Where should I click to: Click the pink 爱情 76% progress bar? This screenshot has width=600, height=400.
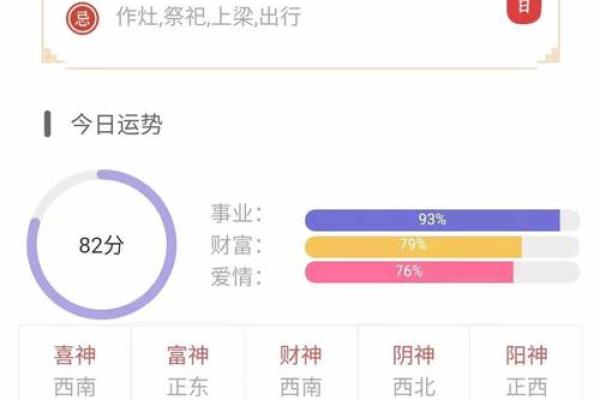tap(409, 272)
